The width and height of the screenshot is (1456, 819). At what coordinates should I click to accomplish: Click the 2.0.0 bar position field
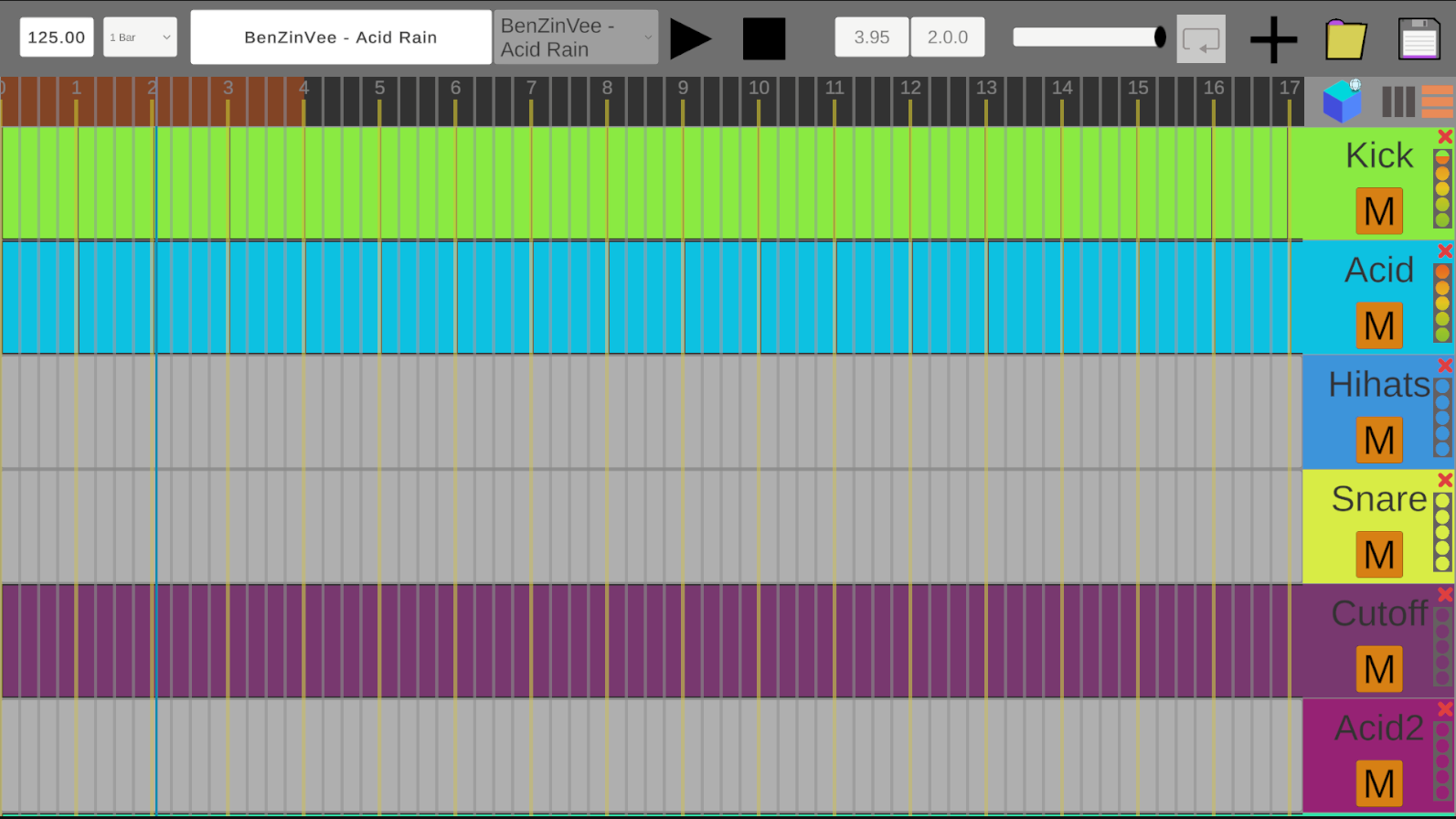tap(948, 37)
